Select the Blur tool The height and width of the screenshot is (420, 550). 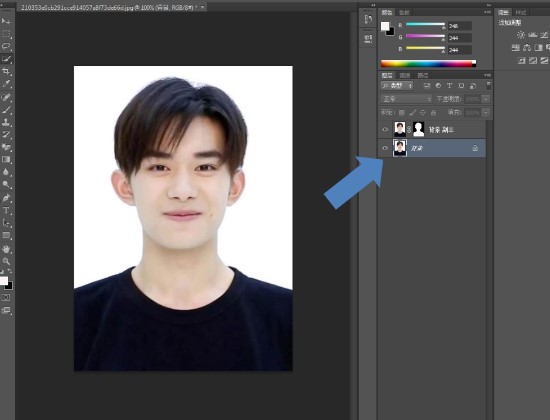pyautogui.click(x=6, y=172)
